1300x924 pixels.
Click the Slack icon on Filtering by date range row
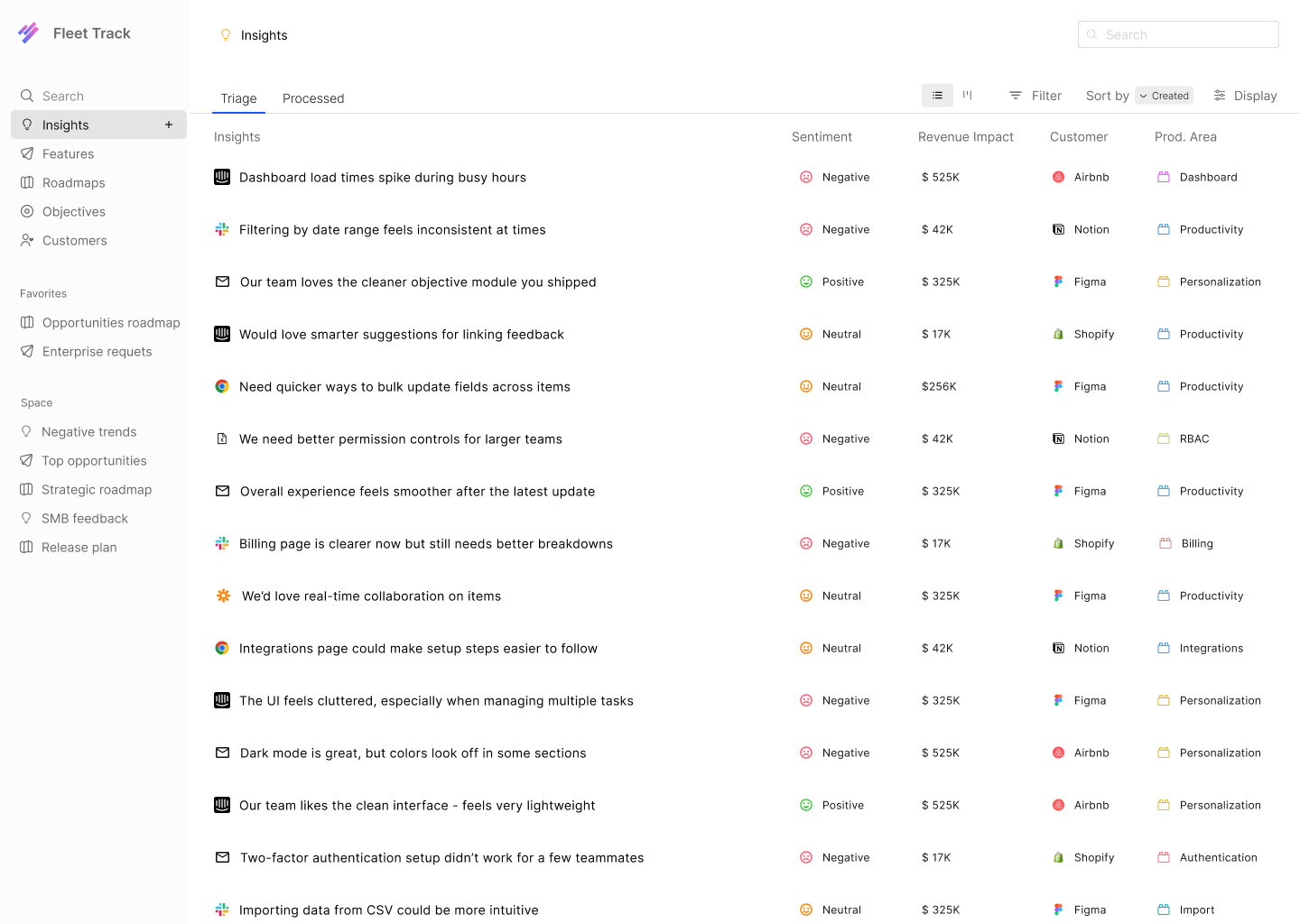(x=222, y=229)
